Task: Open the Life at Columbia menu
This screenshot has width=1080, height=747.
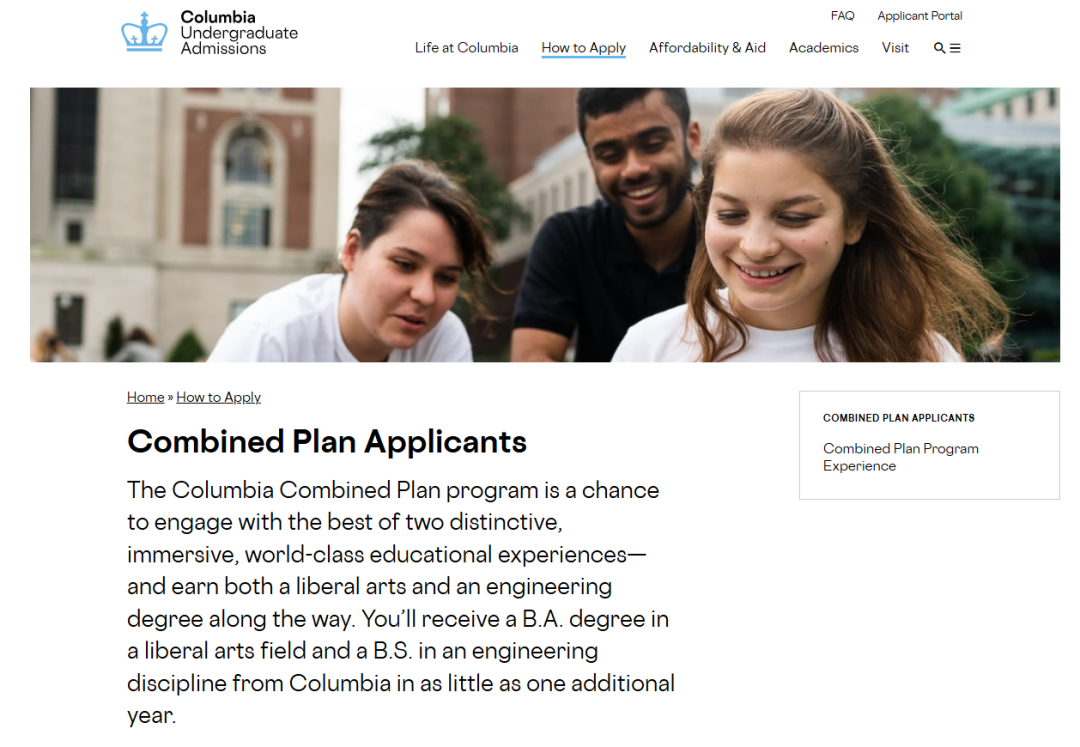Action: [466, 48]
